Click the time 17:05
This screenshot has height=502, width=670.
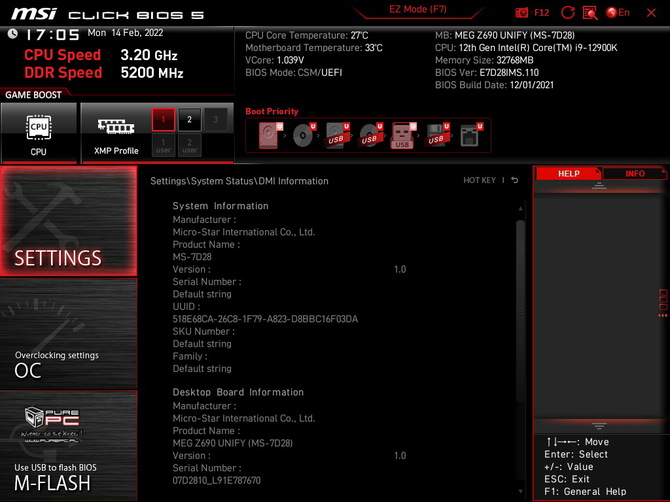pos(53,35)
